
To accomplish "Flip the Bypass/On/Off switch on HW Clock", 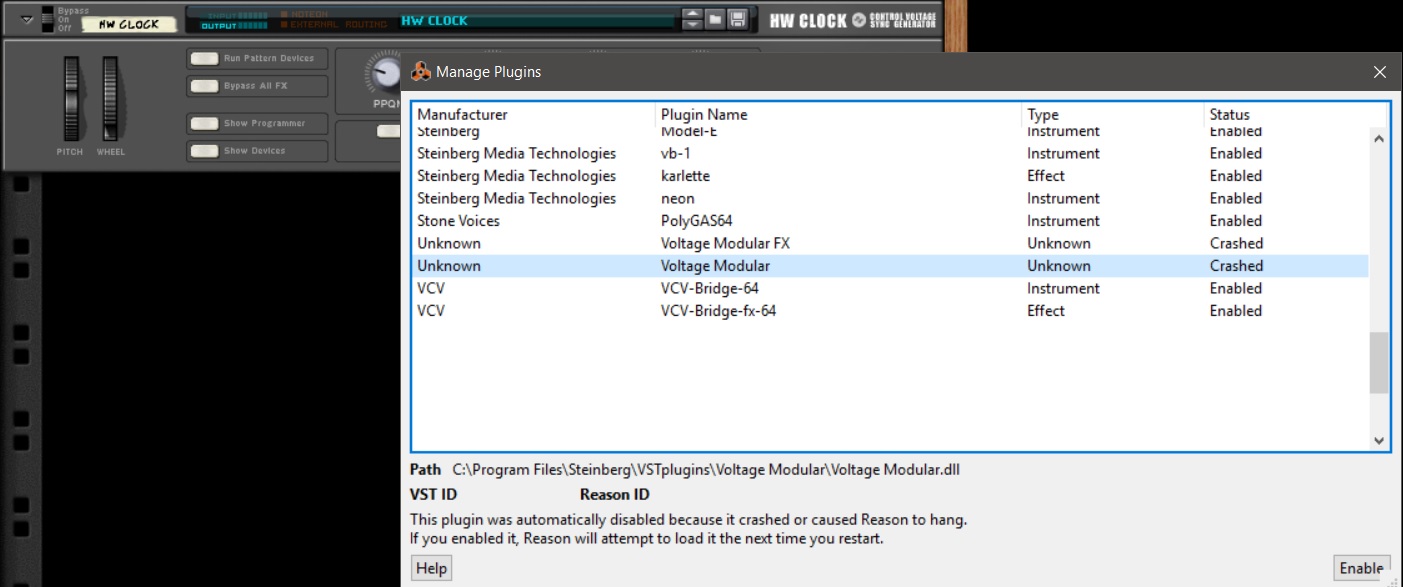I will [x=47, y=19].
